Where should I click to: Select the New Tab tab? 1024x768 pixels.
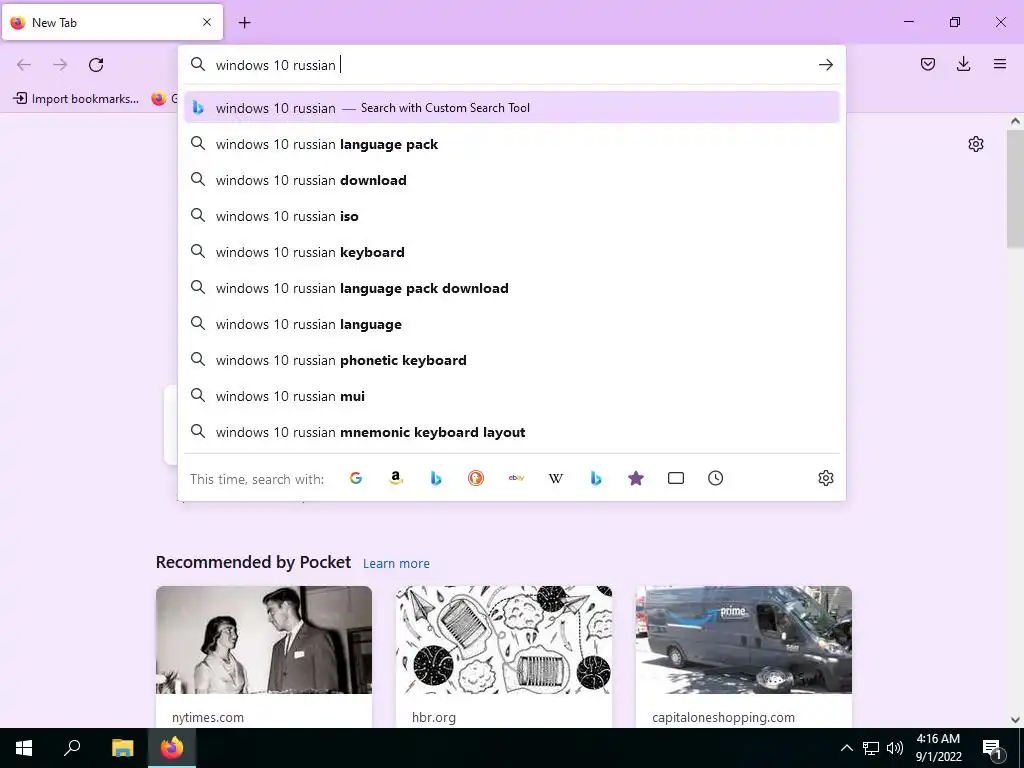coord(112,22)
